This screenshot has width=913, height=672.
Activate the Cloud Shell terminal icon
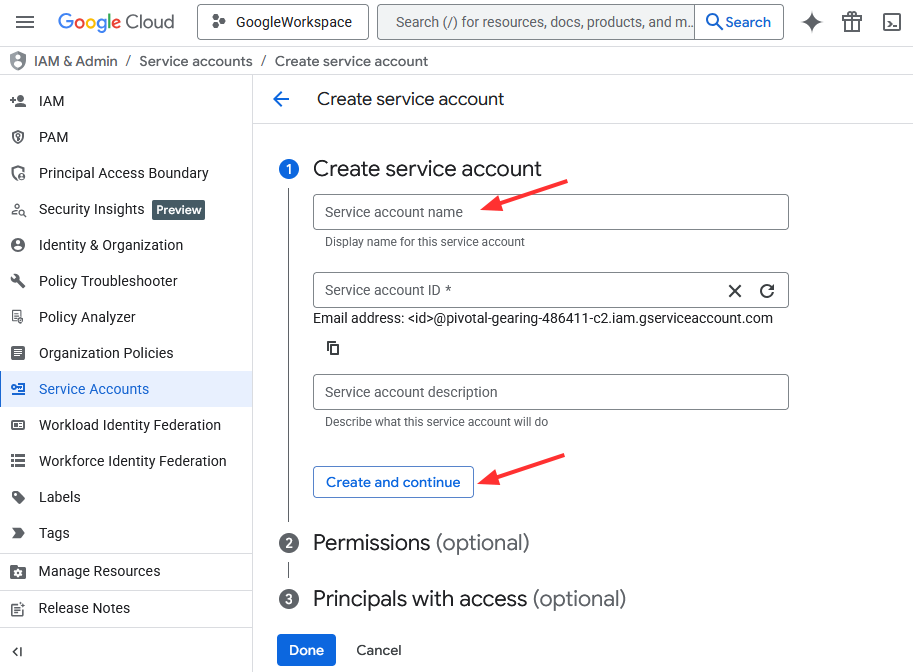tap(892, 22)
